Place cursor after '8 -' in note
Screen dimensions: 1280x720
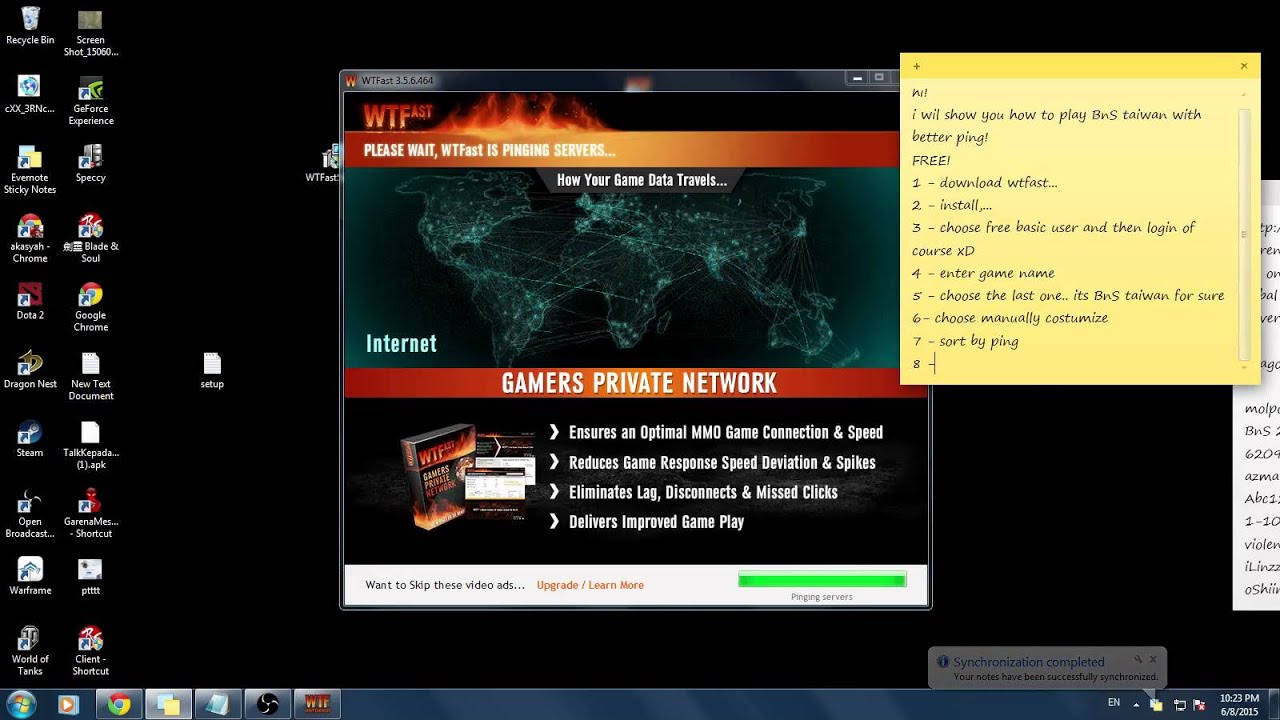(935, 364)
